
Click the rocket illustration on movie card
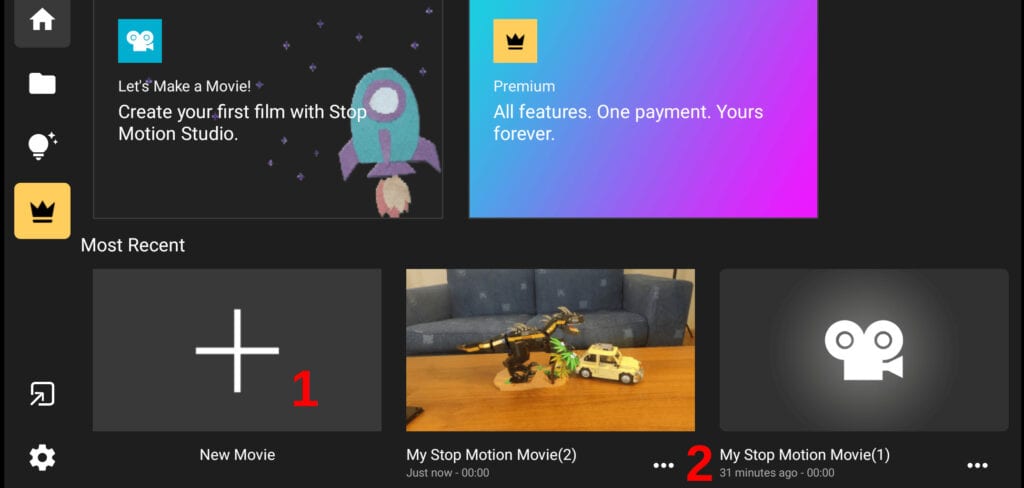coord(389,142)
